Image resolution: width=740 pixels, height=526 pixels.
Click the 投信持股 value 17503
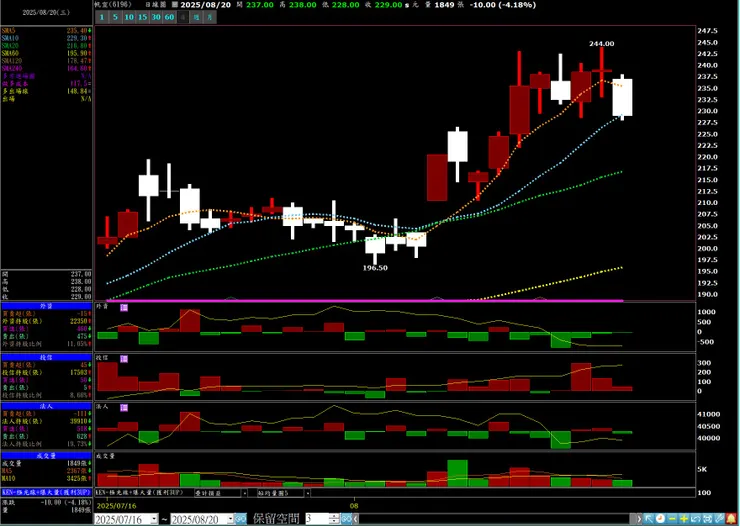tap(78, 372)
